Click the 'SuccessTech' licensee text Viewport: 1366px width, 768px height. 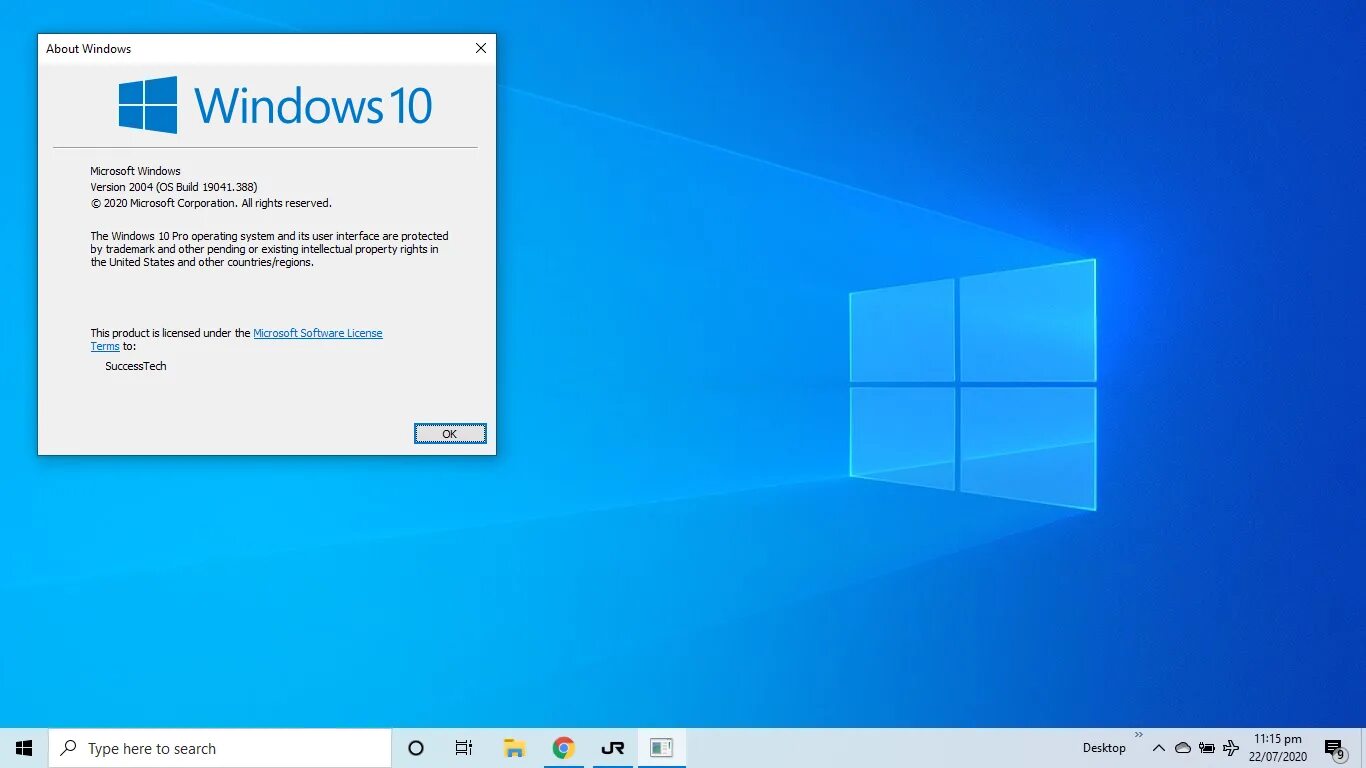point(136,366)
